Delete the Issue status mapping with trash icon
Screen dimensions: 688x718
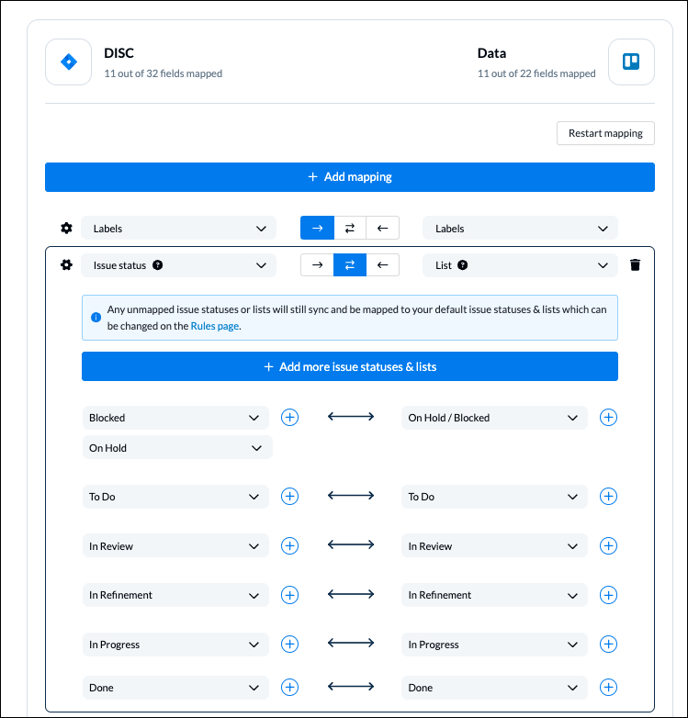635,265
